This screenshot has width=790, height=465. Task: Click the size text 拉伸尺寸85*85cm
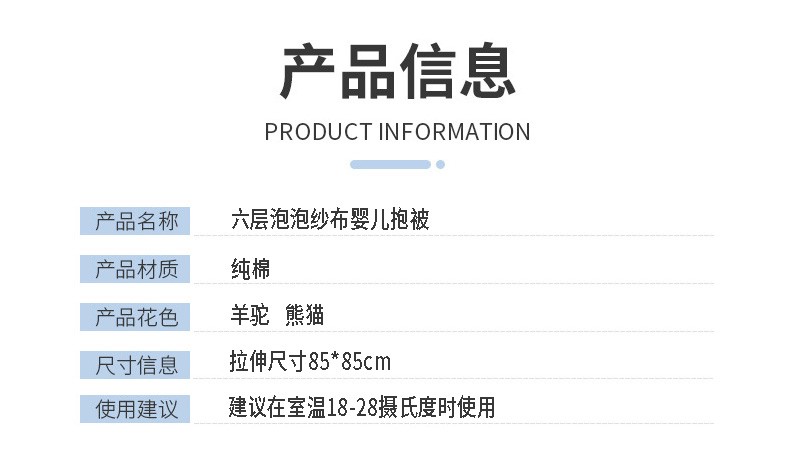point(310,361)
